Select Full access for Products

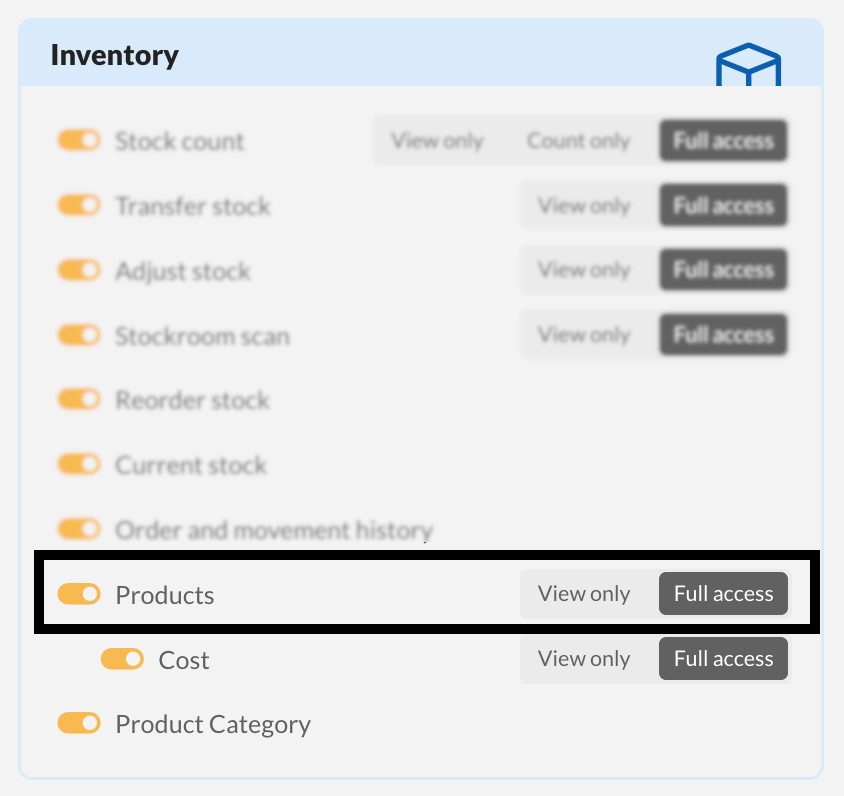723,594
